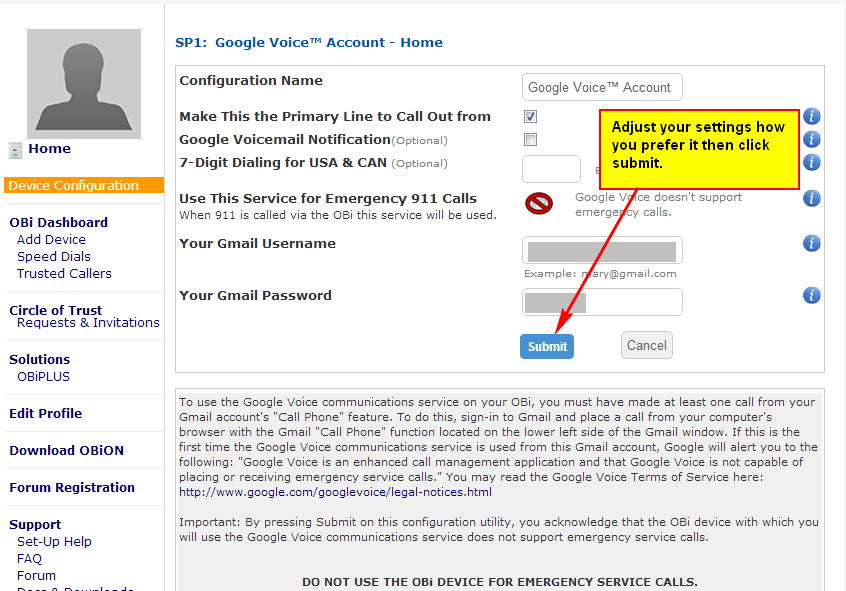846x591 pixels.
Task: Go to Add Device
Action: (x=51, y=240)
